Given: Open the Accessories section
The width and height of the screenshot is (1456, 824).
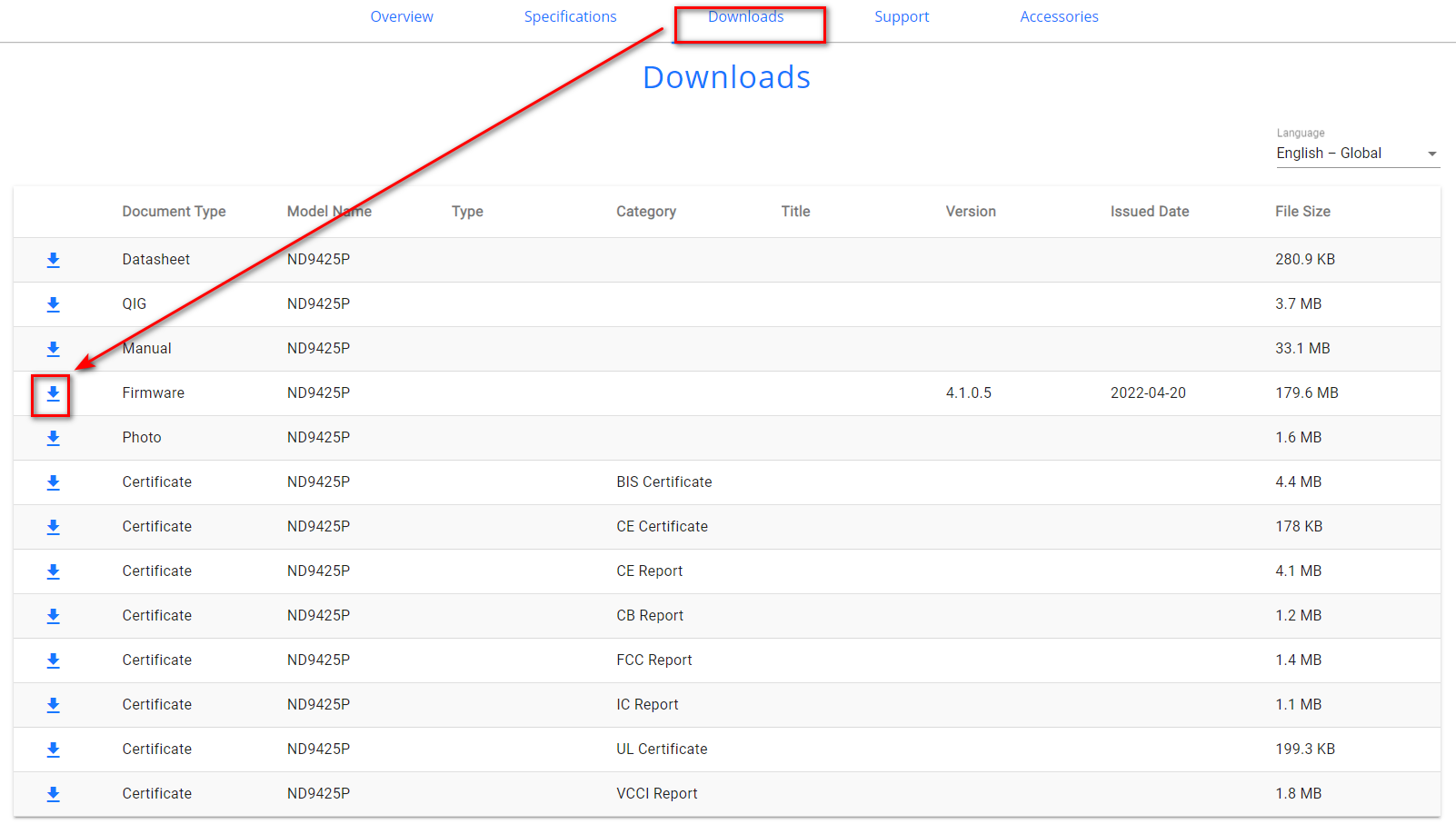Looking at the screenshot, I should coord(1059,16).
